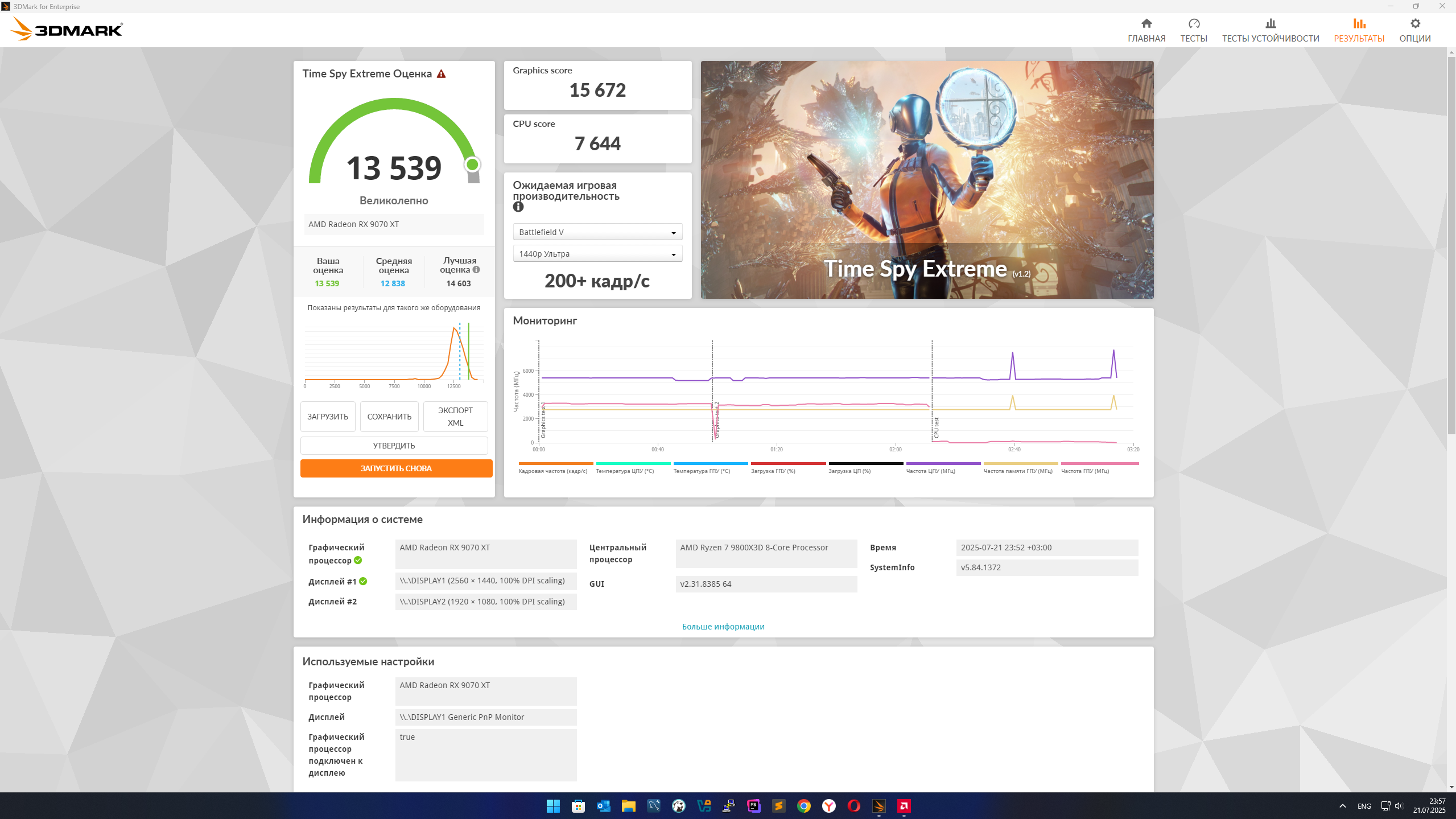Image resolution: width=1456 pixels, height=819 pixels.
Task: Click the More information link
Action: 723,627
